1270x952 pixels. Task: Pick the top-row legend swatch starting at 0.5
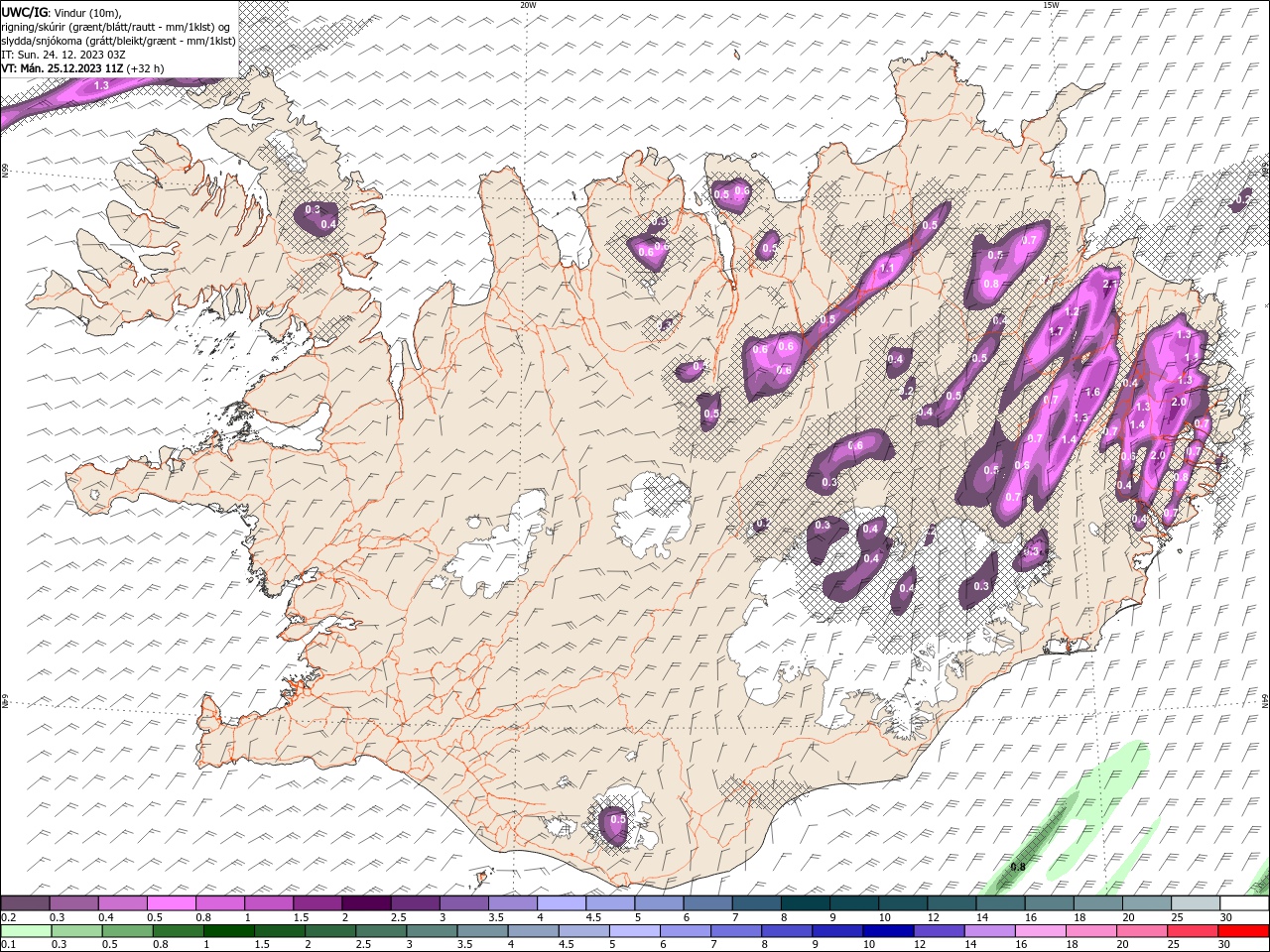(x=171, y=903)
